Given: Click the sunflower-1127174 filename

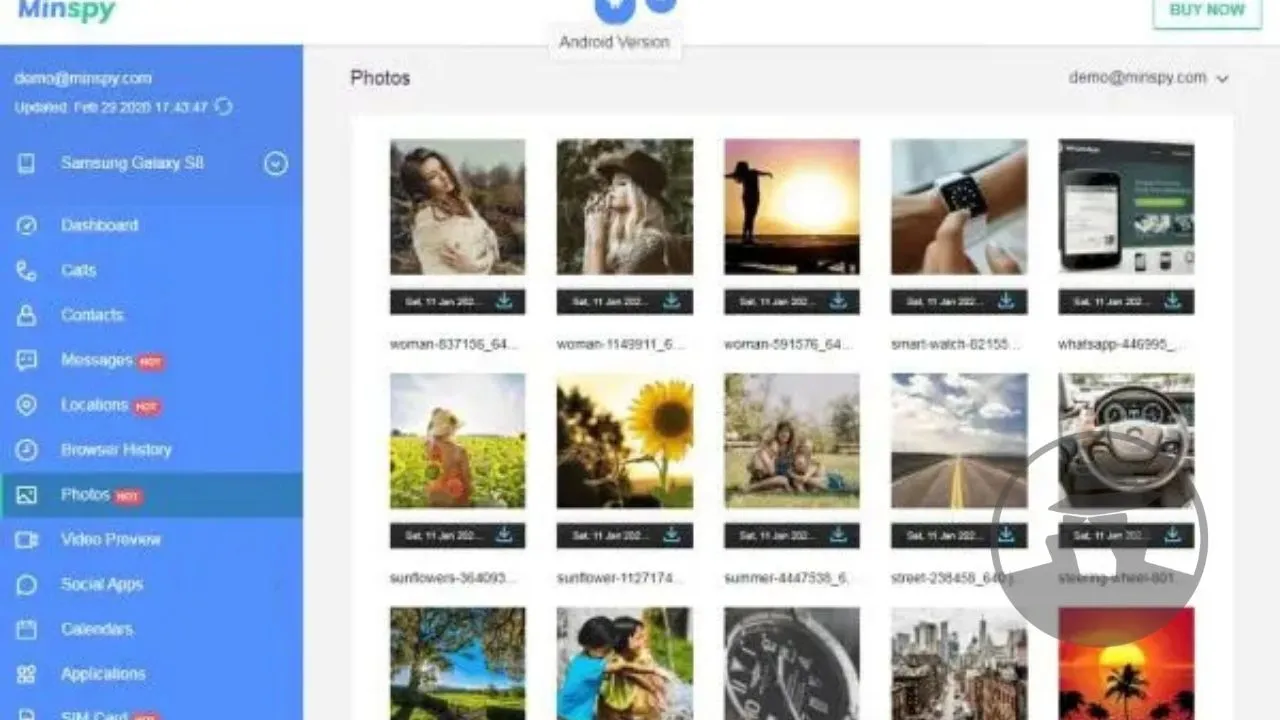Looking at the screenshot, I should (621, 578).
